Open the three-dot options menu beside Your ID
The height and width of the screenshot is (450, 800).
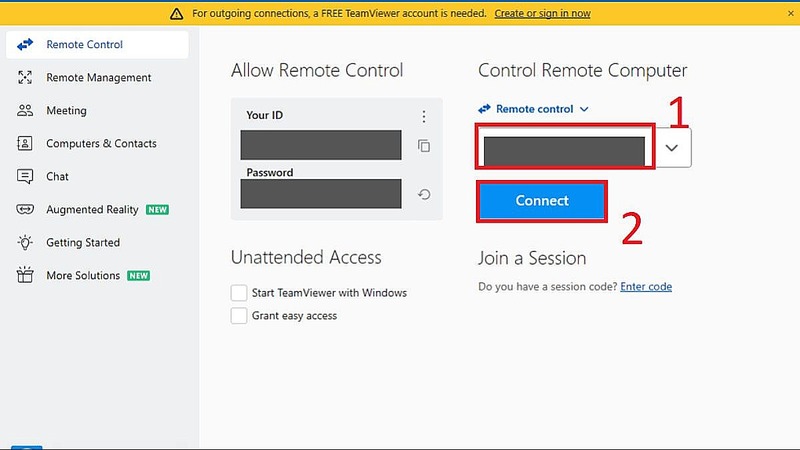424,116
